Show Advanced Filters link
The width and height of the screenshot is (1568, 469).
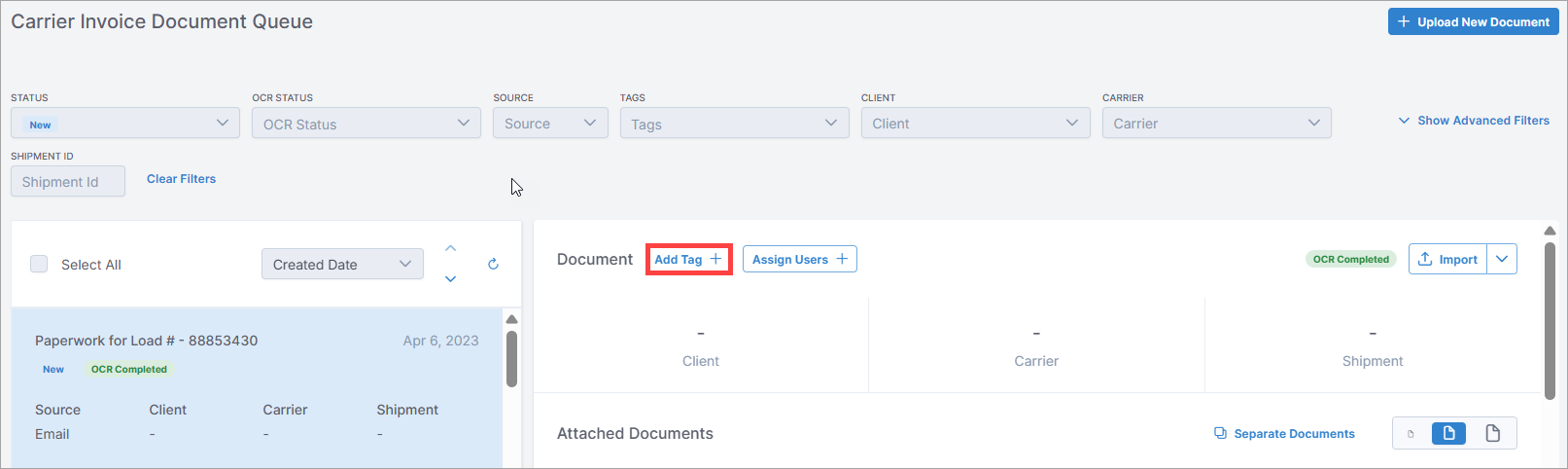1474,121
